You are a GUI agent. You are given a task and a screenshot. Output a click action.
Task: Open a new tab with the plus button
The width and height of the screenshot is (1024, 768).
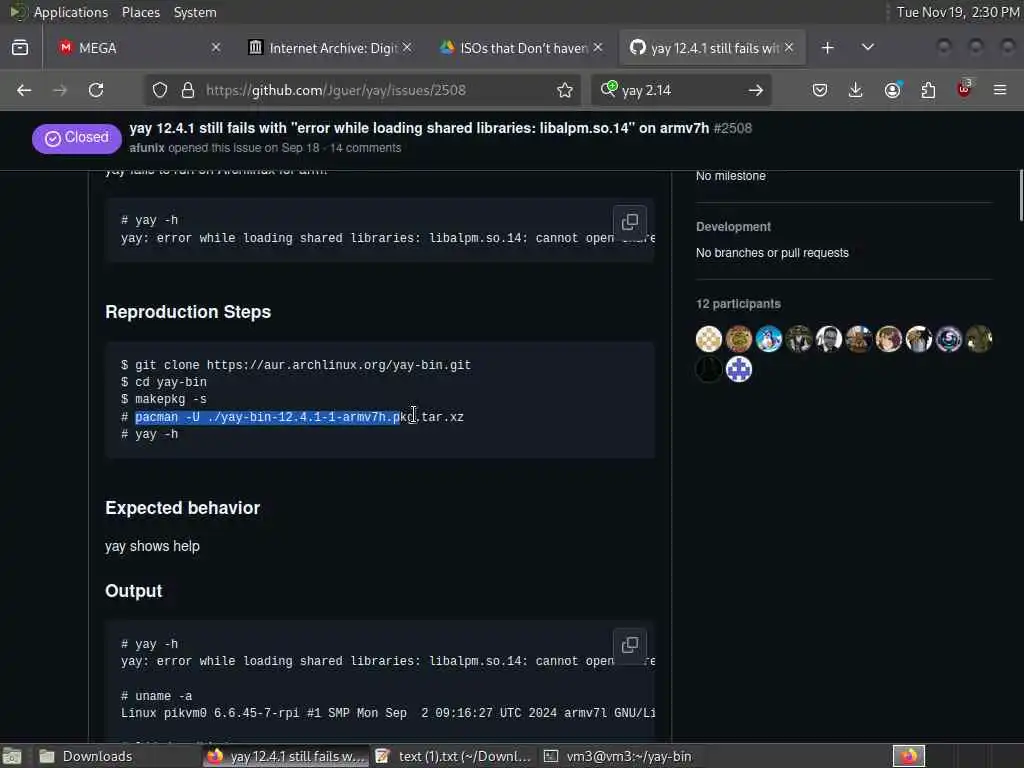(827, 48)
